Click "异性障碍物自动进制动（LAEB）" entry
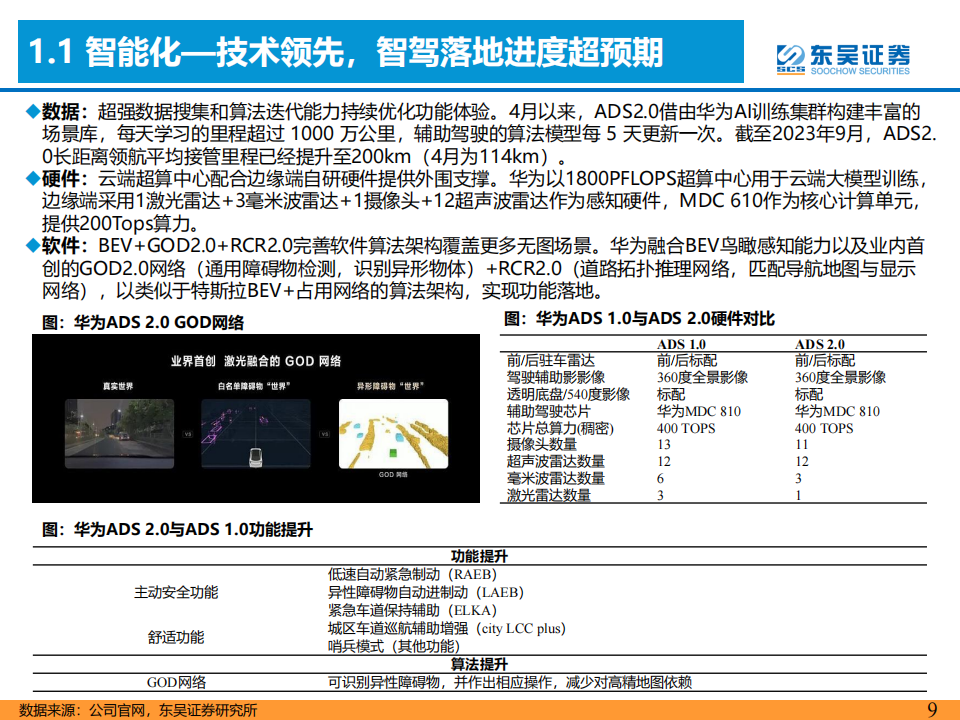960x720 pixels. (426, 592)
